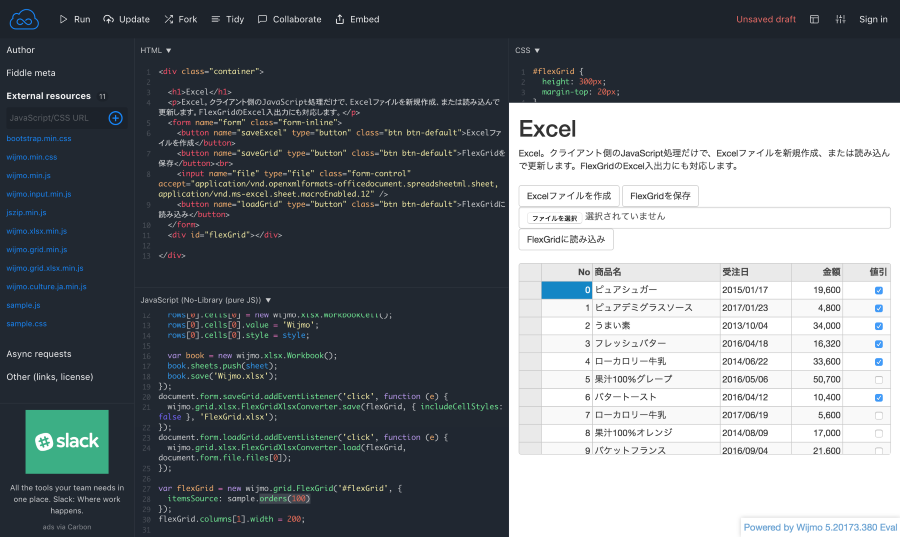Check 値引 checkbox for 果汁100%グレープ row
900x537 pixels.
(879, 380)
